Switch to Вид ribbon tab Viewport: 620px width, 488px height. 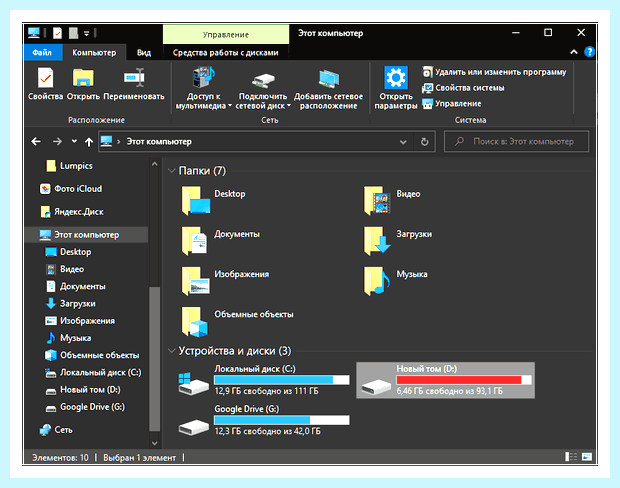tap(144, 53)
